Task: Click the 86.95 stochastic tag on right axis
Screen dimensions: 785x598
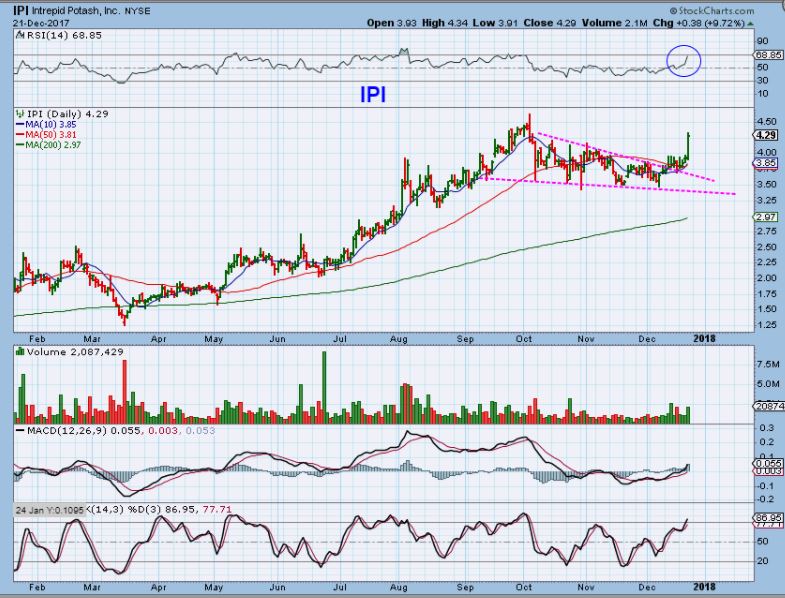Action: pyautogui.click(x=767, y=517)
